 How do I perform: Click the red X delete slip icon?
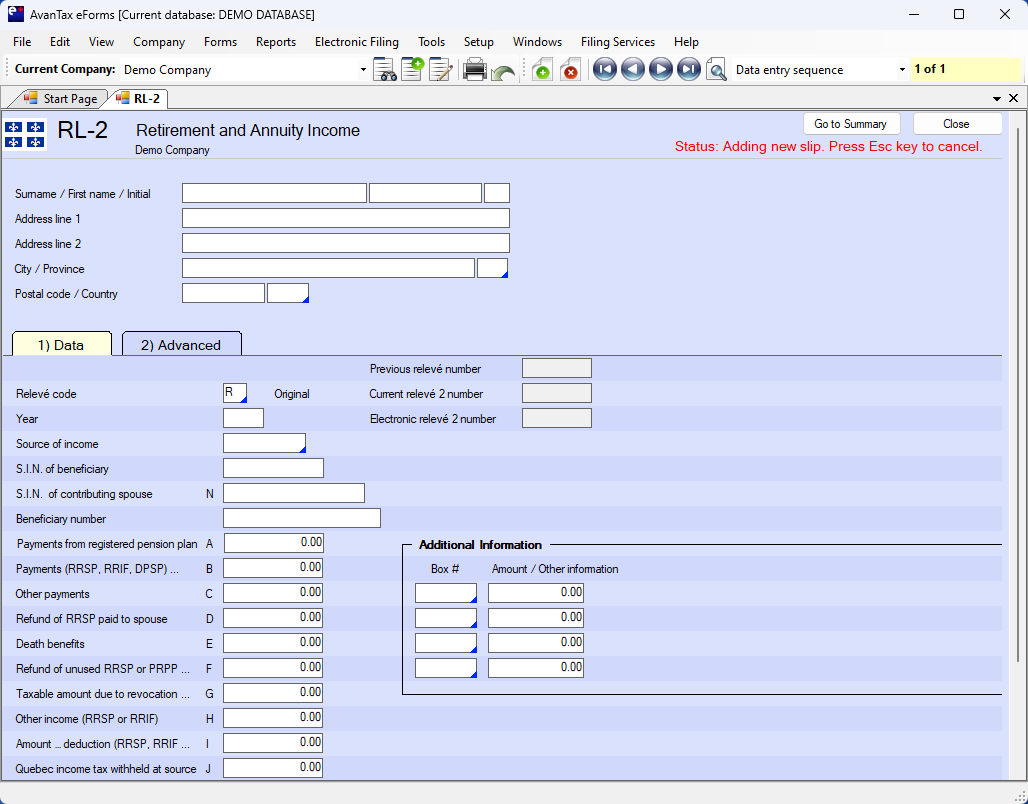click(x=570, y=70)
